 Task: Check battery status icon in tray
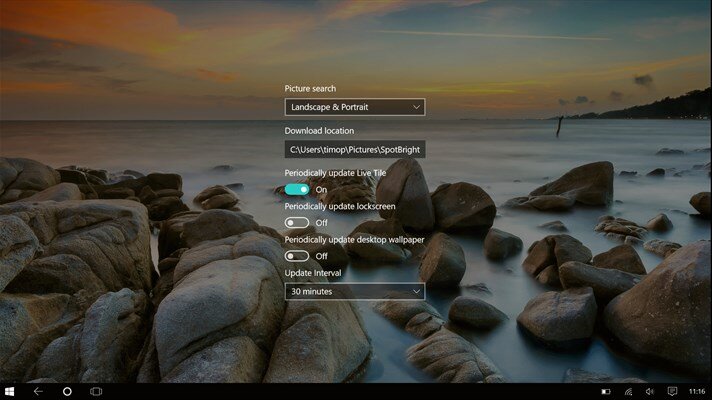[x=606, y=391]
